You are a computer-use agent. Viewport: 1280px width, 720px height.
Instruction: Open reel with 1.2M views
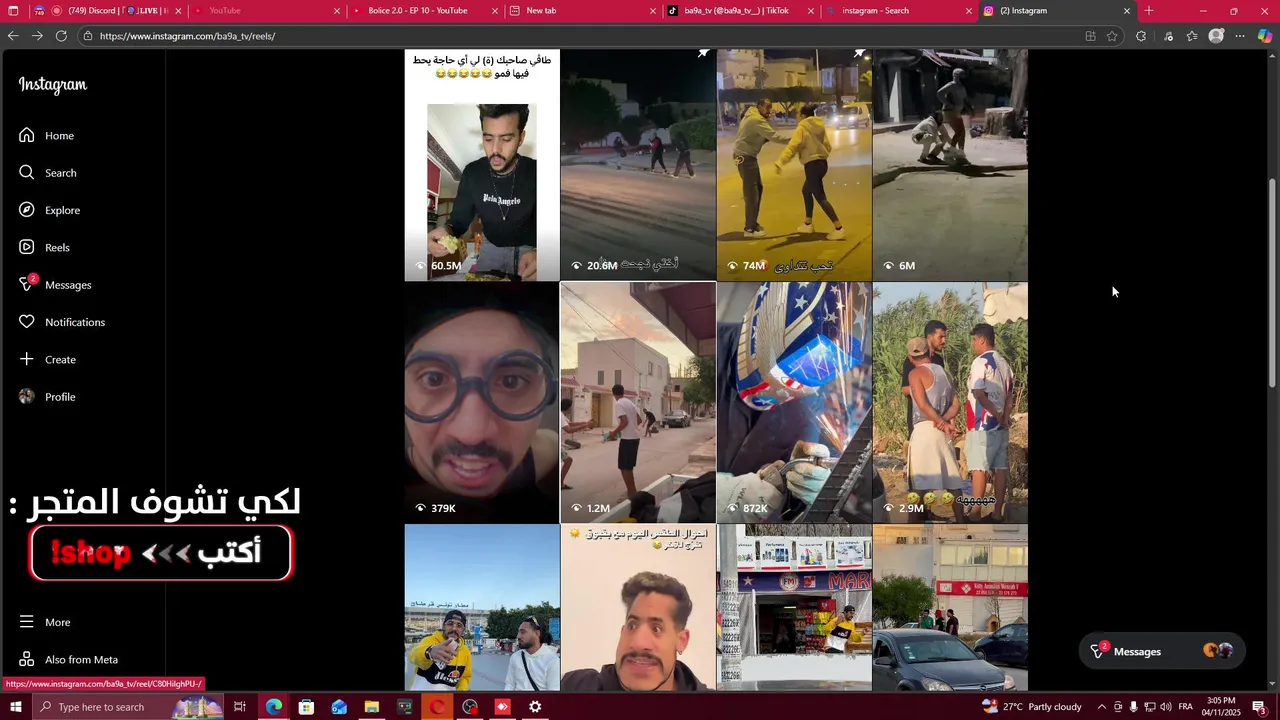click(x=638, y=403)
